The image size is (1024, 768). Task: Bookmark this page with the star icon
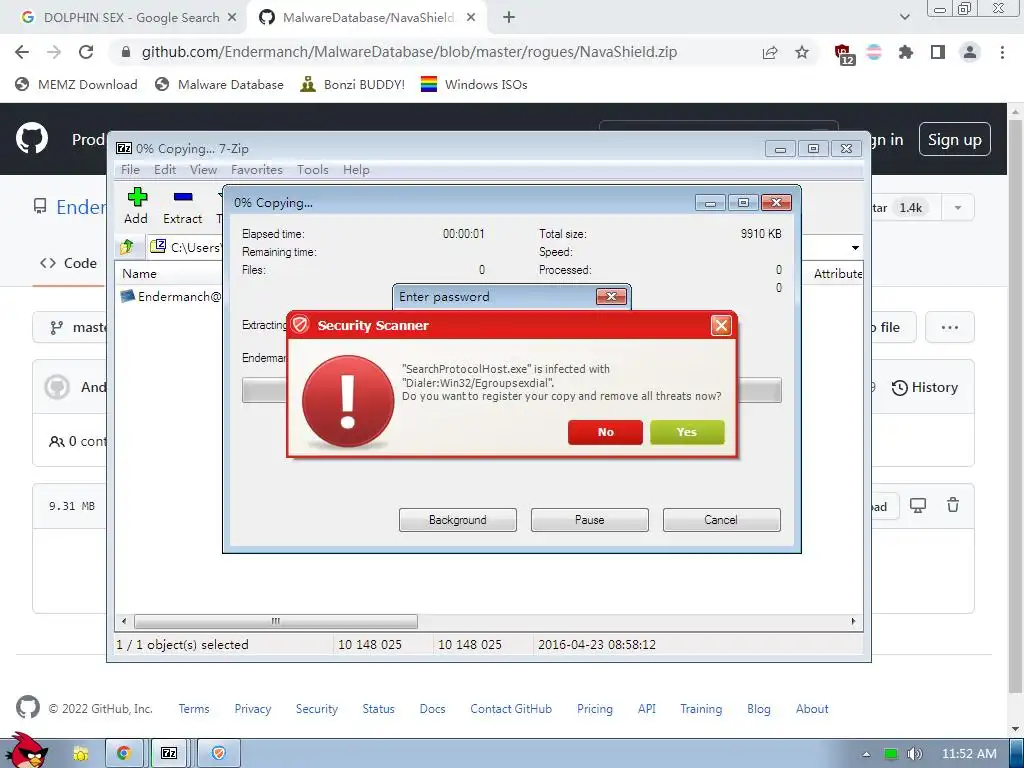click(802, 52)
